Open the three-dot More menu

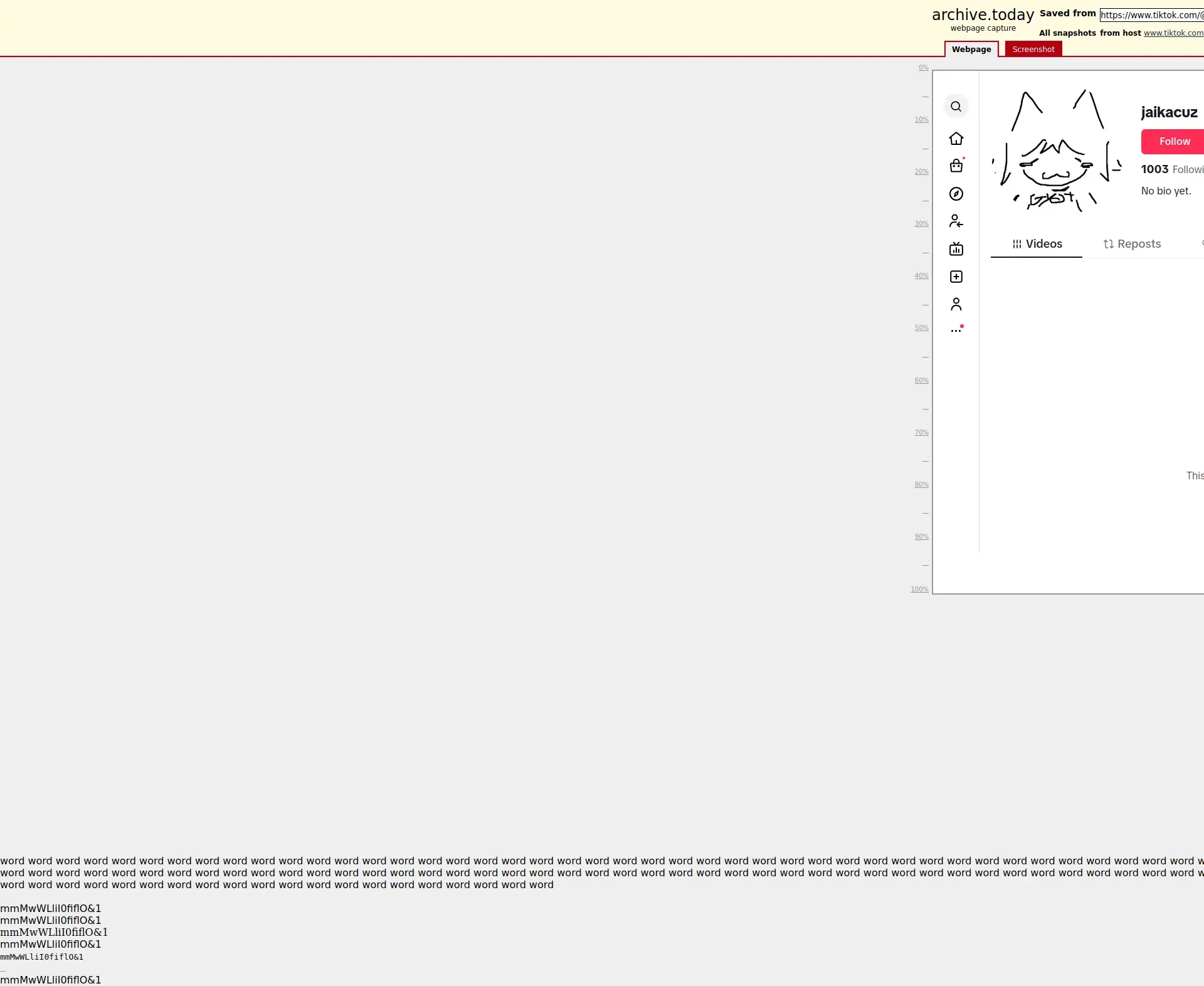956,331
